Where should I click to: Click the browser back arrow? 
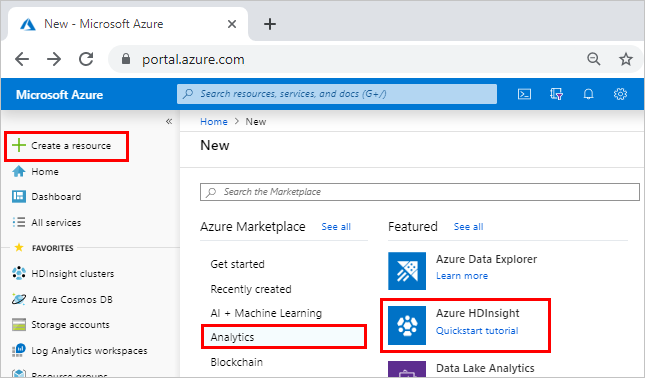(22, 59)
